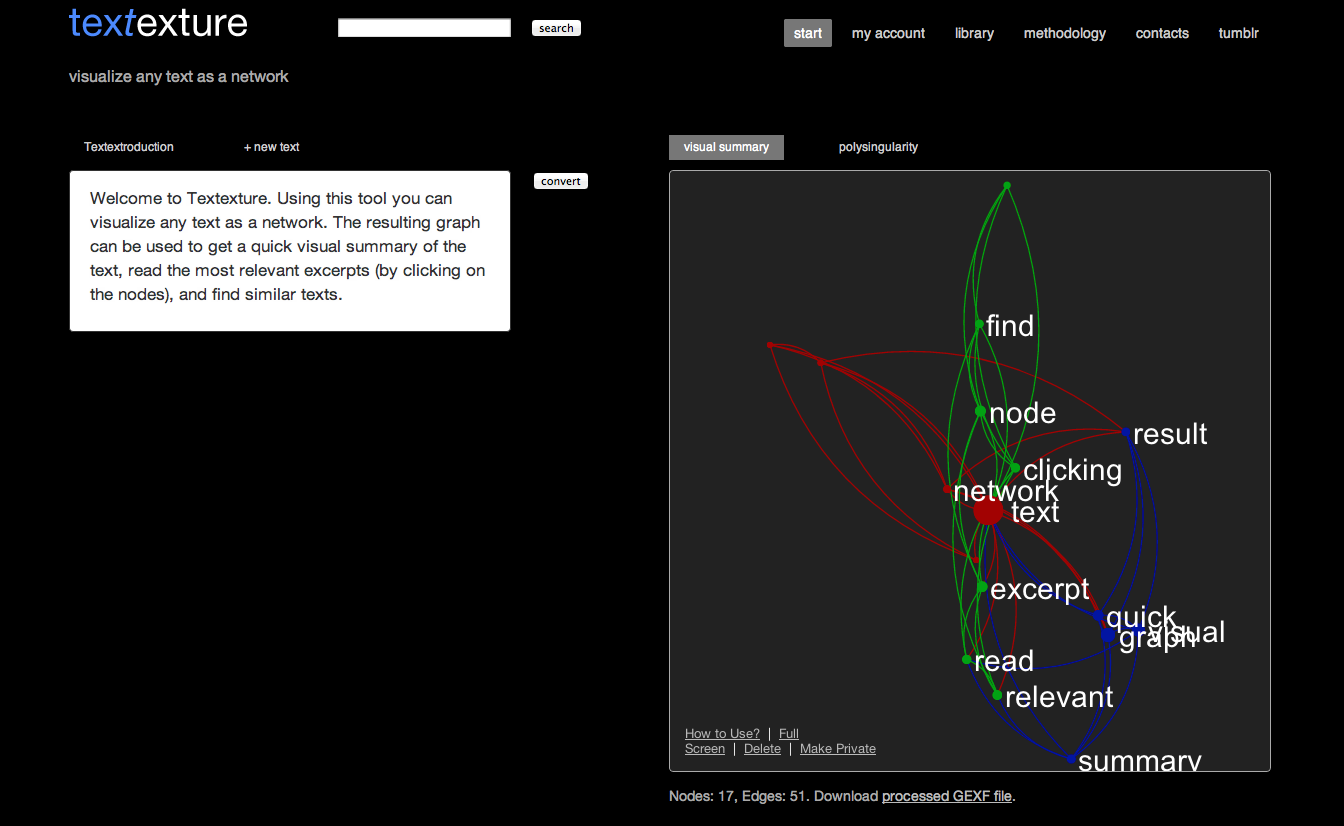
Task: Click the network node in graph
Action: (947, 490)
